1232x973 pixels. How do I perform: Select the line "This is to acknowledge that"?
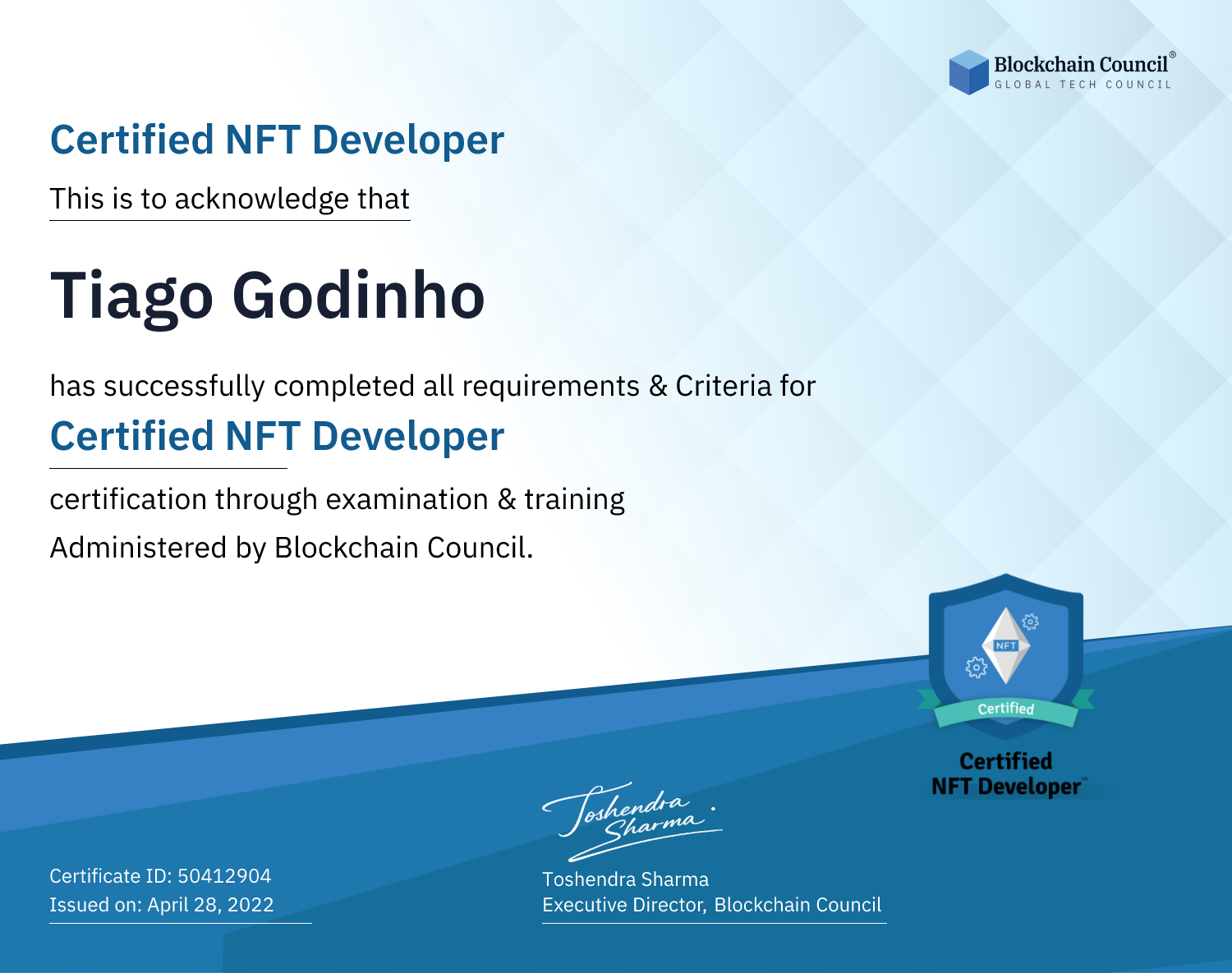tap(229, 199)
